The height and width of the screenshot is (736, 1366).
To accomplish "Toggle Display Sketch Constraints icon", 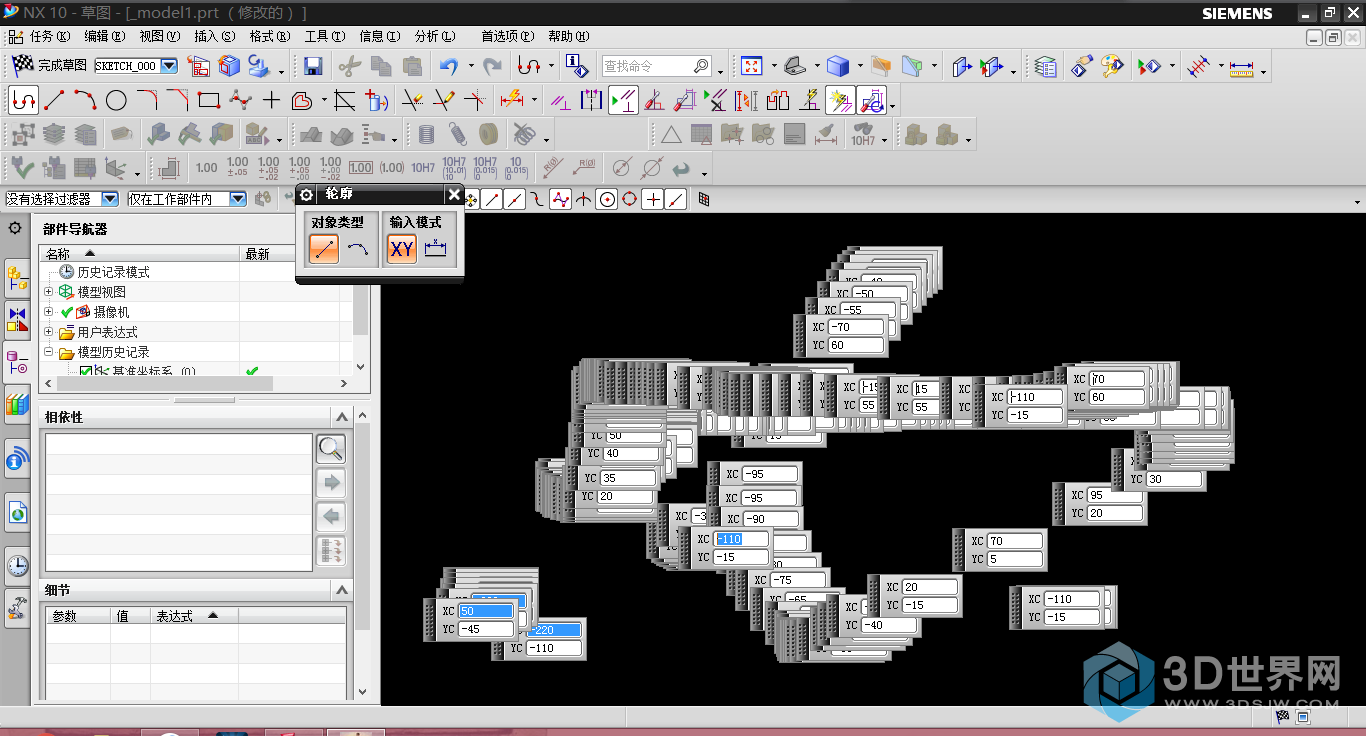I will pyautogui.click(x=623, y=100).
